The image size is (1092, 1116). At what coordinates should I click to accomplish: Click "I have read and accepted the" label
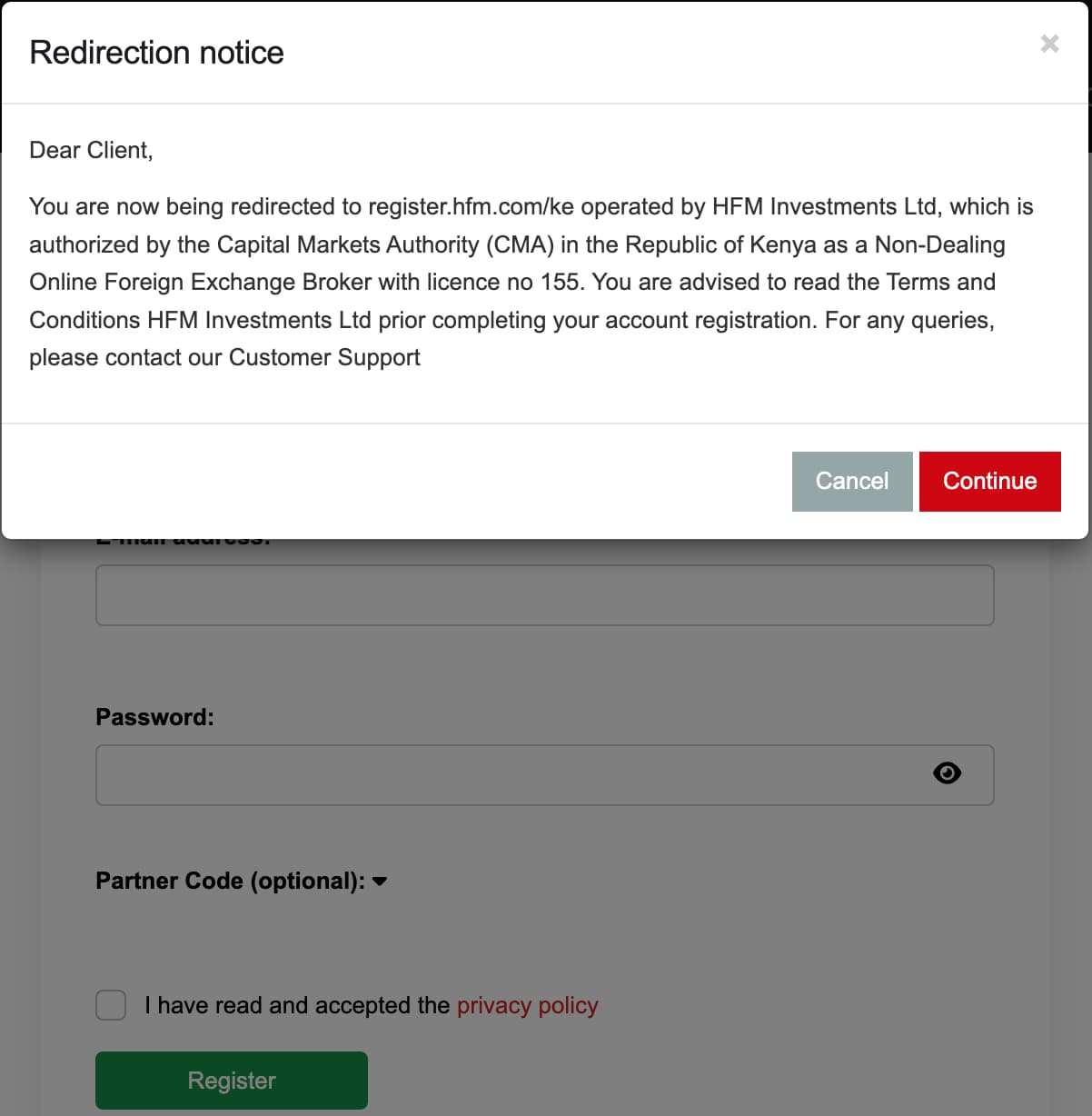(297, 1005)
